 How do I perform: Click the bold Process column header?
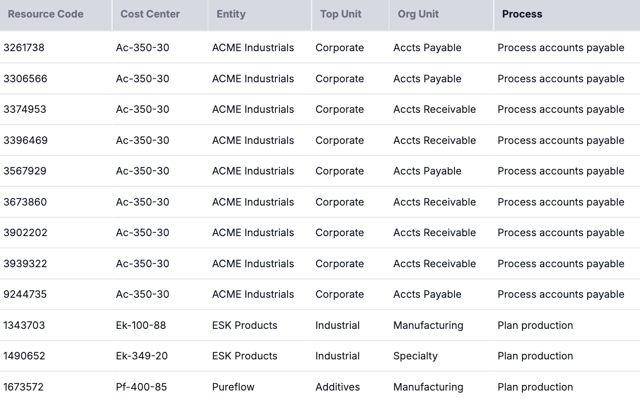coord(522,15)
